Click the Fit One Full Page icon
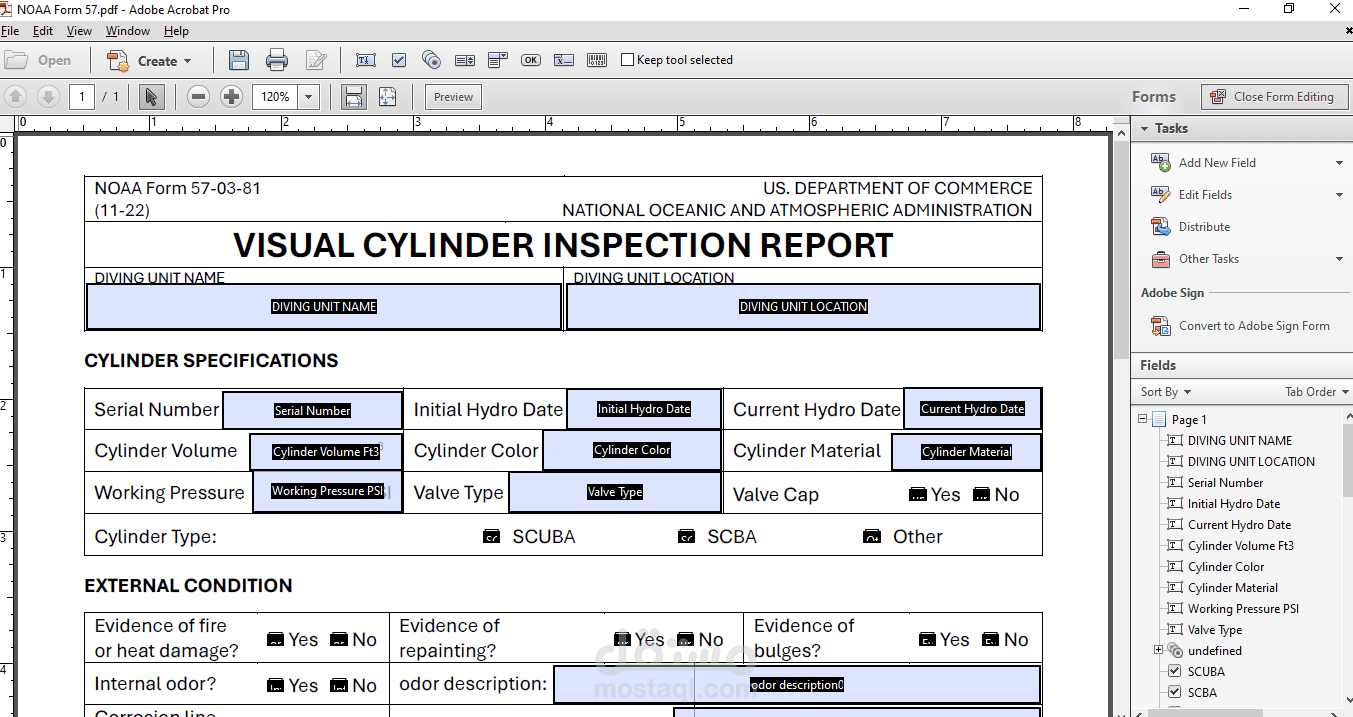Viewport: 1353px width, 717px height. click(388, 97)
